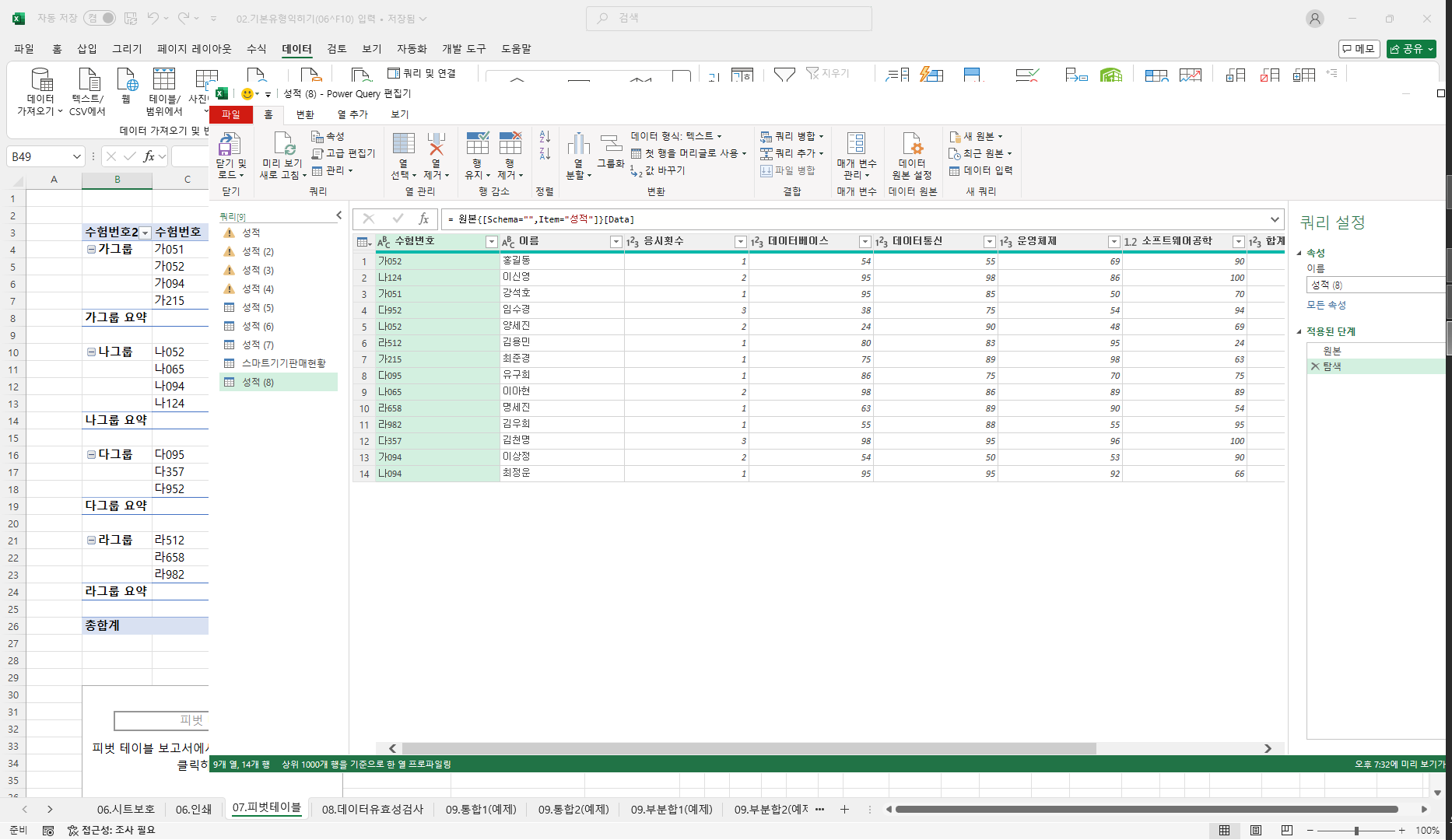1452x840 pixels.
Task: Open the Data Type: Text (데이터 형식) dropdown
Action: (676, 136)
